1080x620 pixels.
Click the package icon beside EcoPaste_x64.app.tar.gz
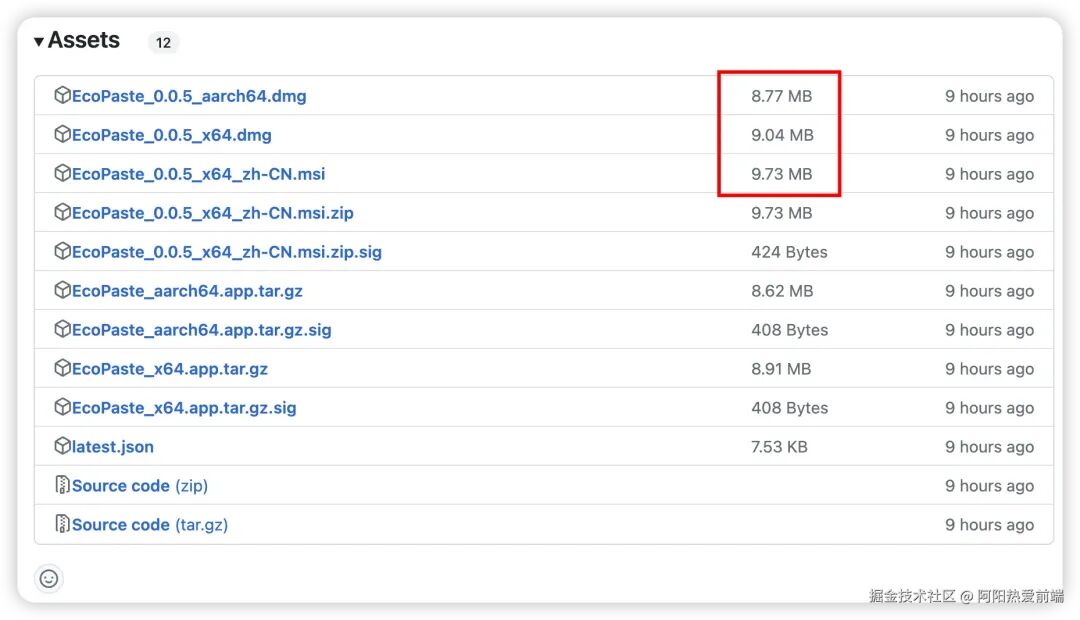tap(62, 368)
